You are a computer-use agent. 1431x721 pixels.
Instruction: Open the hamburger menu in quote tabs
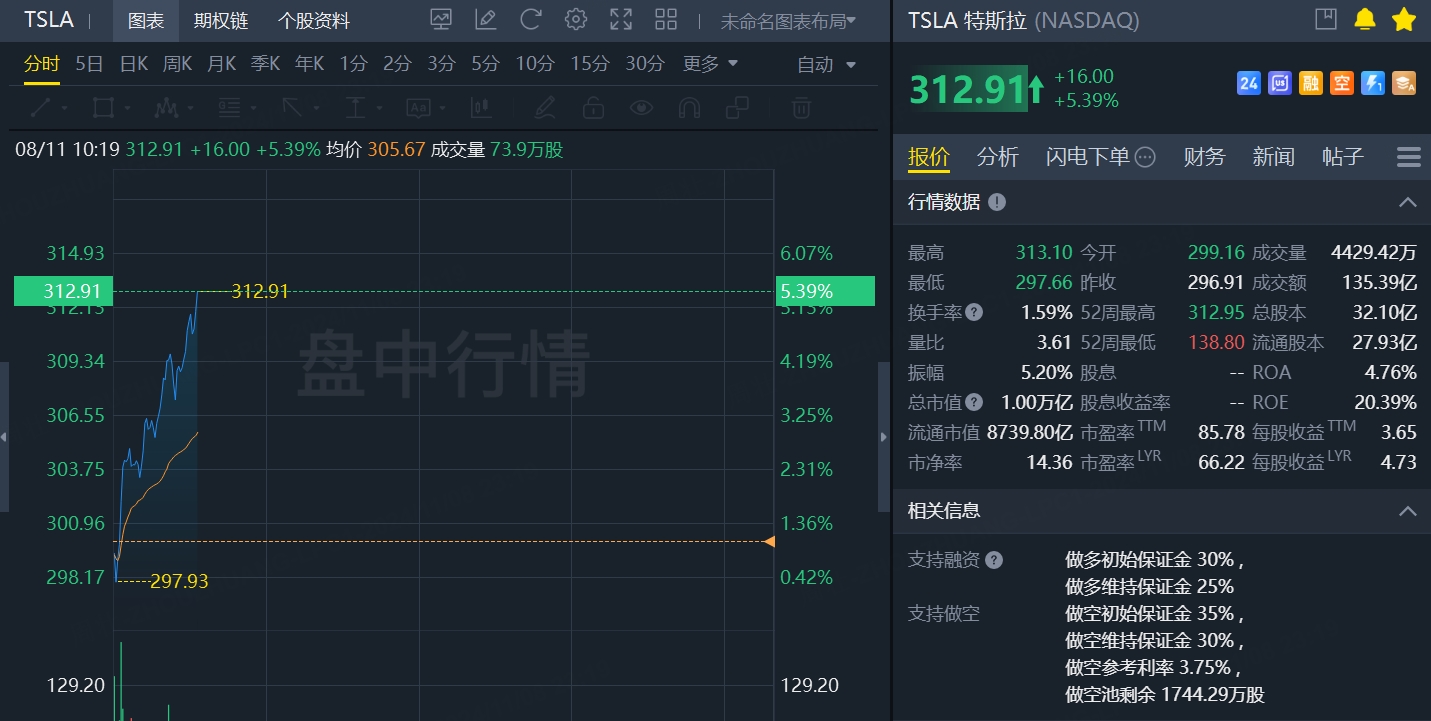1408,157
